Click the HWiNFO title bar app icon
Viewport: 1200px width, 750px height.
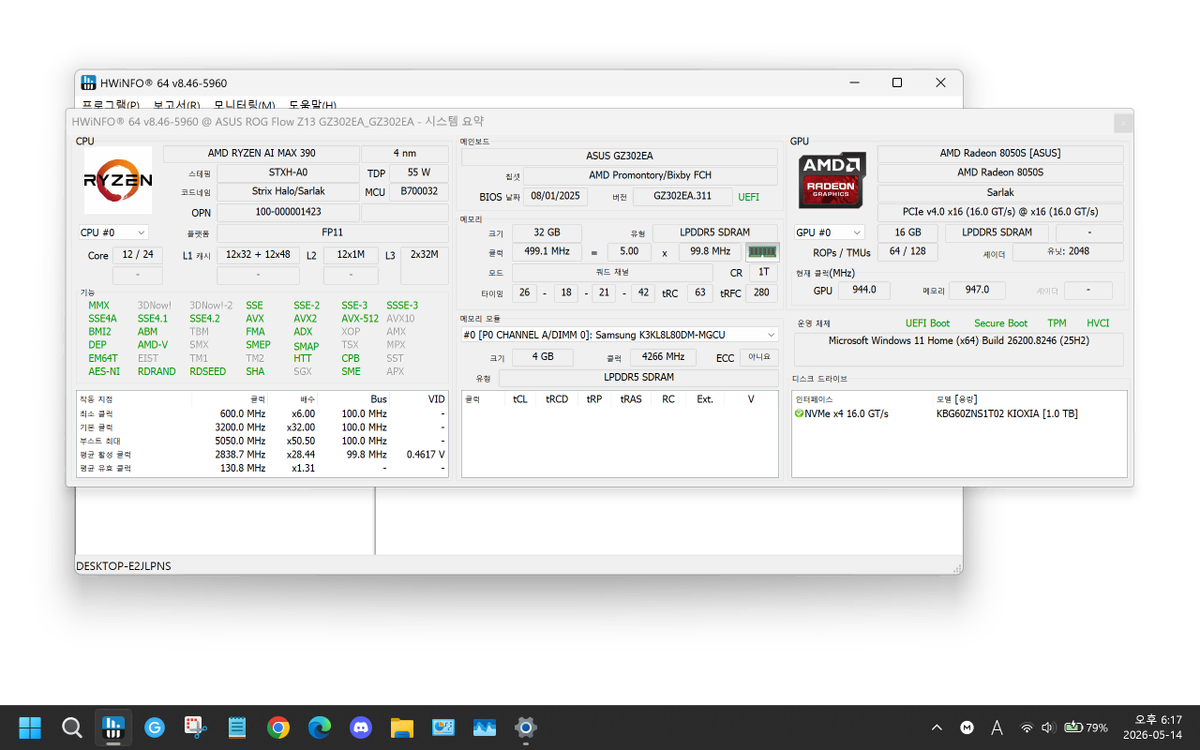pyautogui.click(x=88, y=83)
